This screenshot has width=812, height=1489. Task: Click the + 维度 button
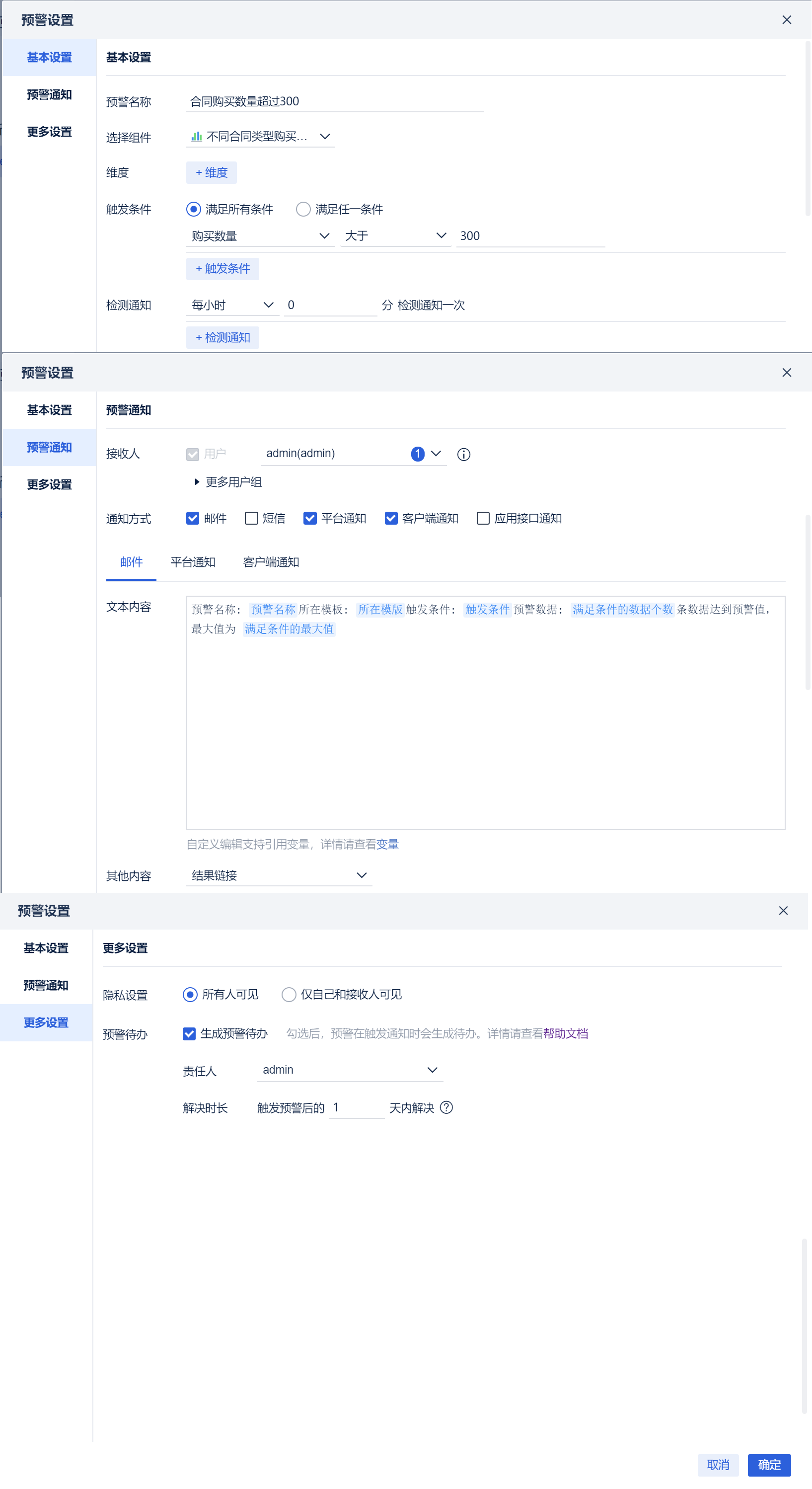(x=212, y=172)
